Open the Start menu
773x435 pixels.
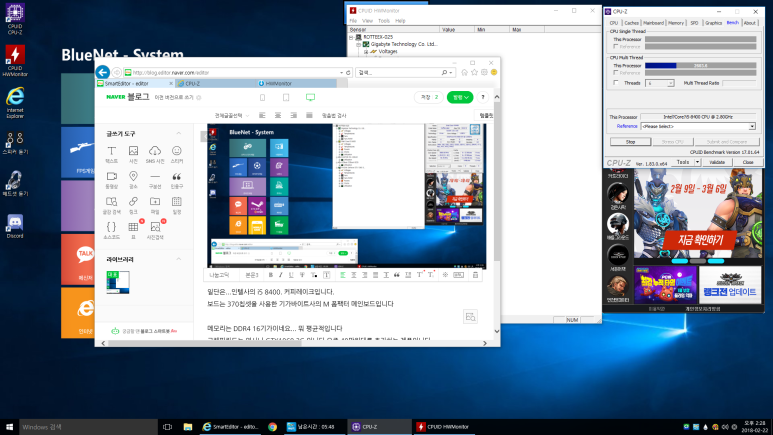point(9,427)
